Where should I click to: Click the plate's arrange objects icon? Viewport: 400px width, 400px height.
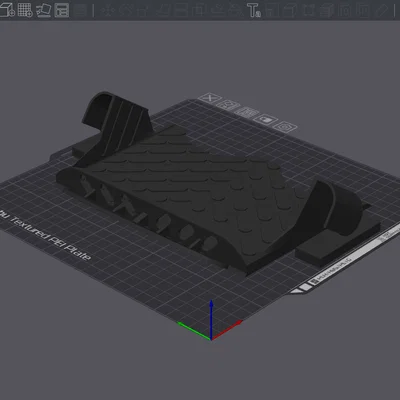click(x=247, y=112)
